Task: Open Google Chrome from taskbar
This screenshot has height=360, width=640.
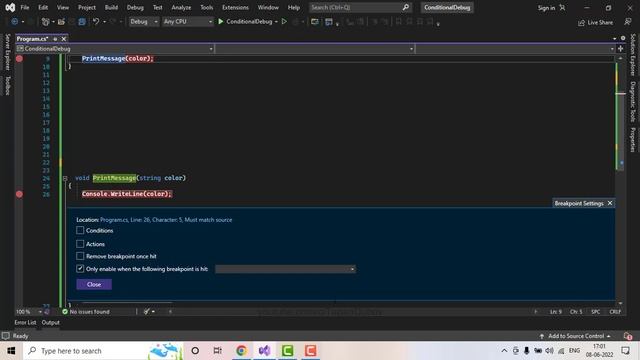Action: click(x=241, y=351)
